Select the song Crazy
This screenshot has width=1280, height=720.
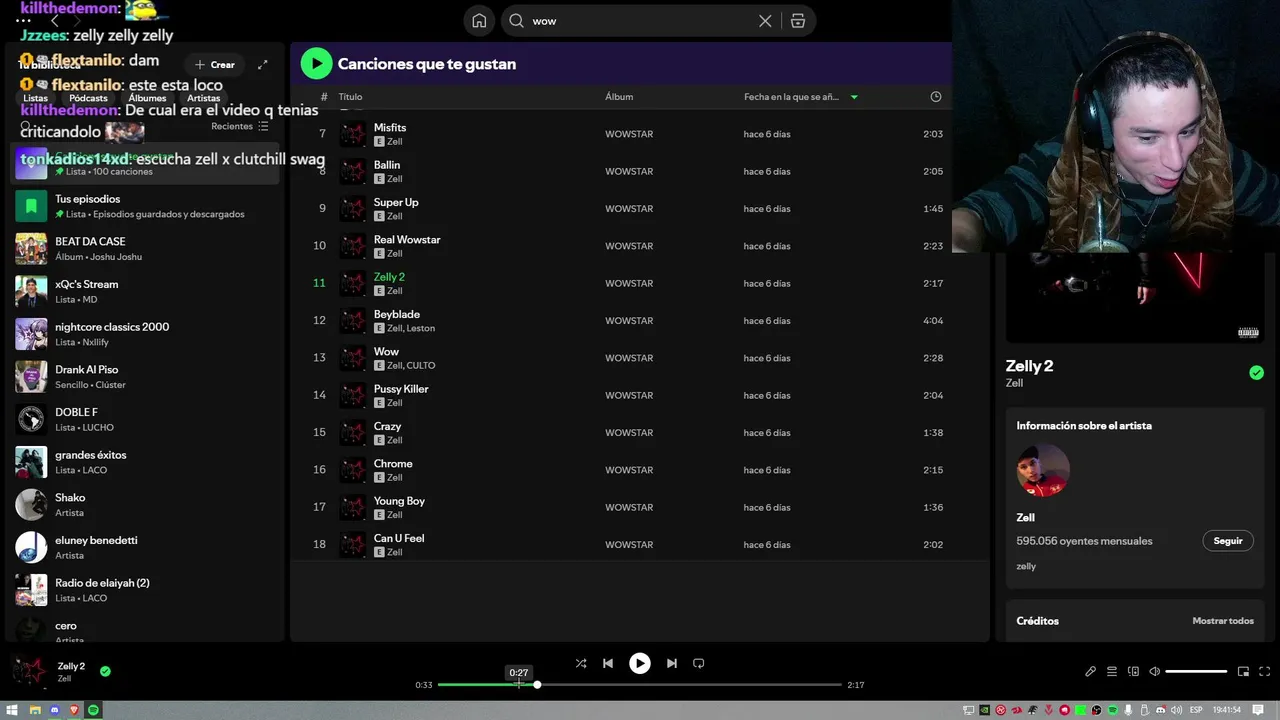(387, 426)
